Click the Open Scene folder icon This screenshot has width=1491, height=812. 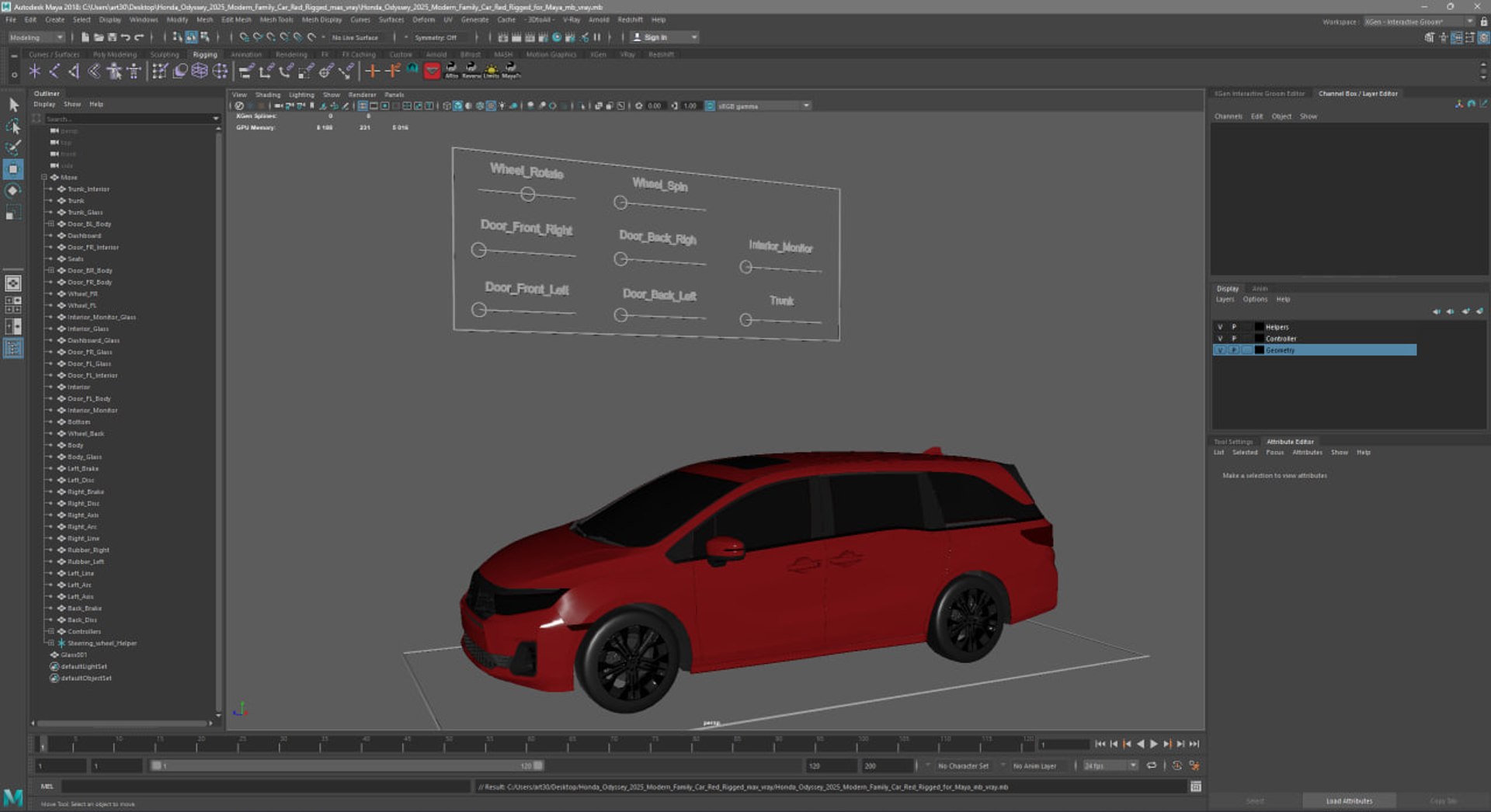pos(99,37)
